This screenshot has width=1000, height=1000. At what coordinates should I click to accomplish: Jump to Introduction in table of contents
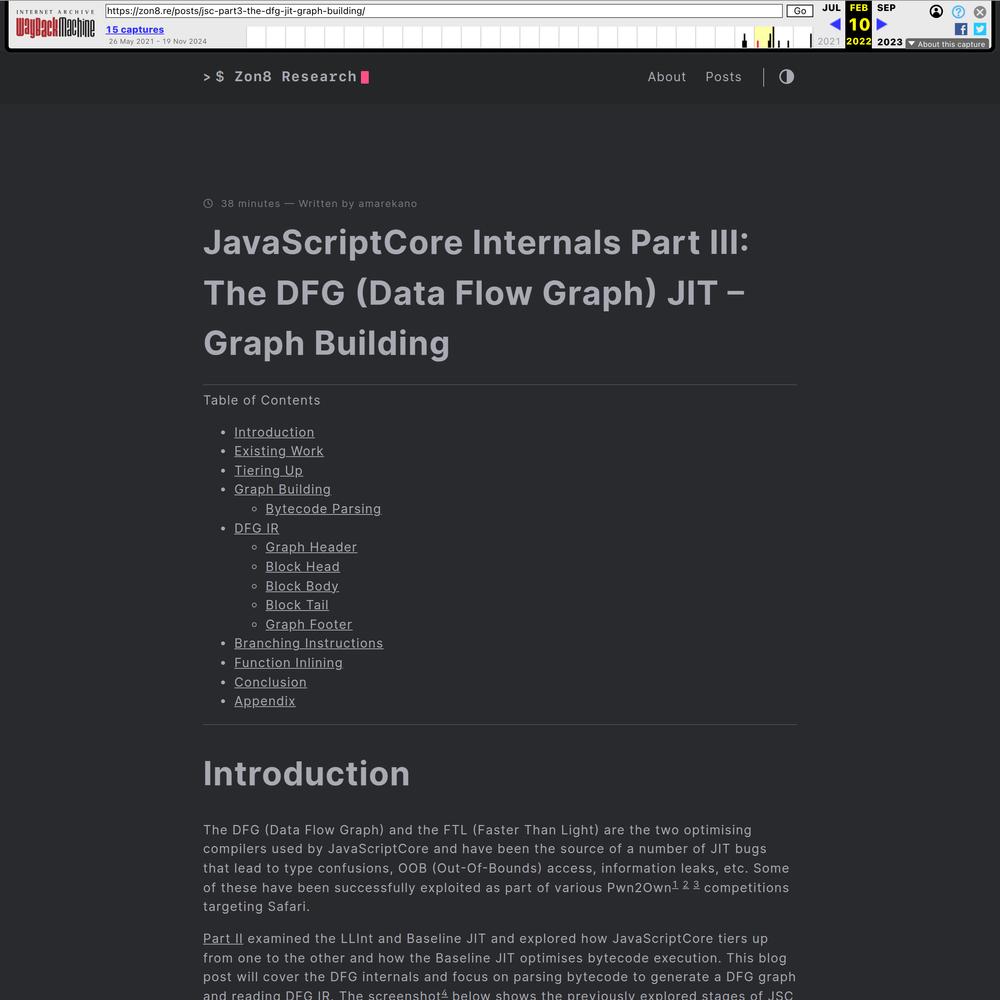274,432
